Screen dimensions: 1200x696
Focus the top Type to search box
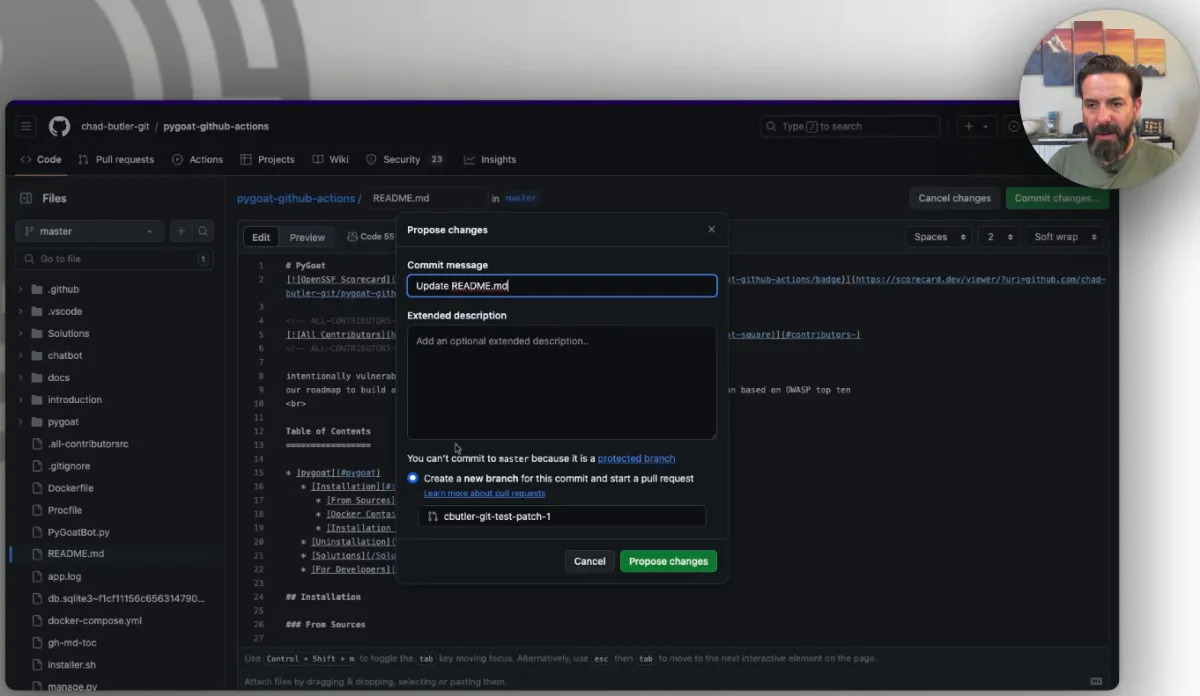(x=850, y=127)
